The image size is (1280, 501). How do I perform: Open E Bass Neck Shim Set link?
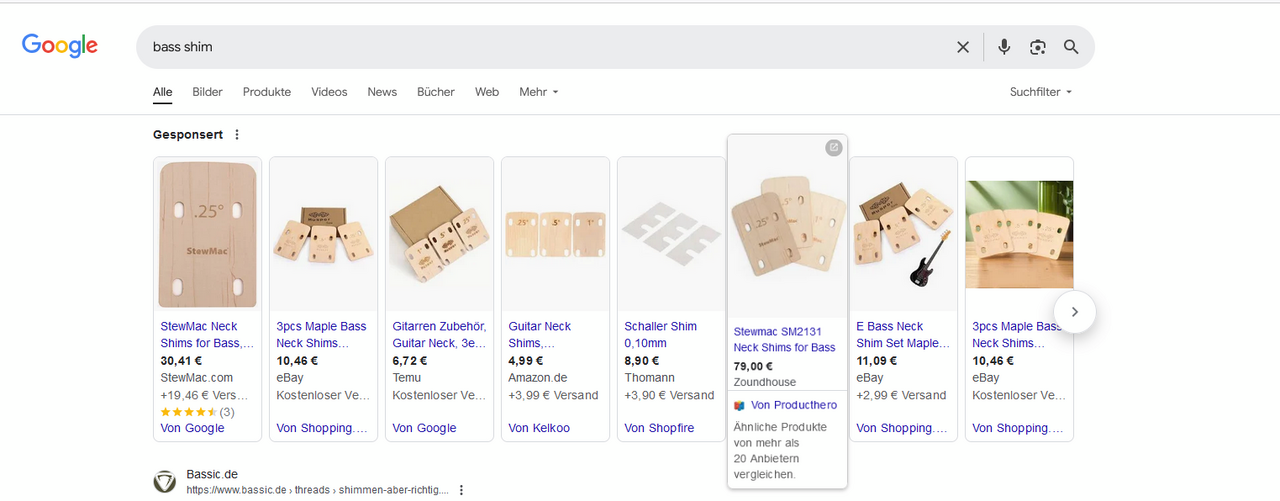tap(904, 335)
